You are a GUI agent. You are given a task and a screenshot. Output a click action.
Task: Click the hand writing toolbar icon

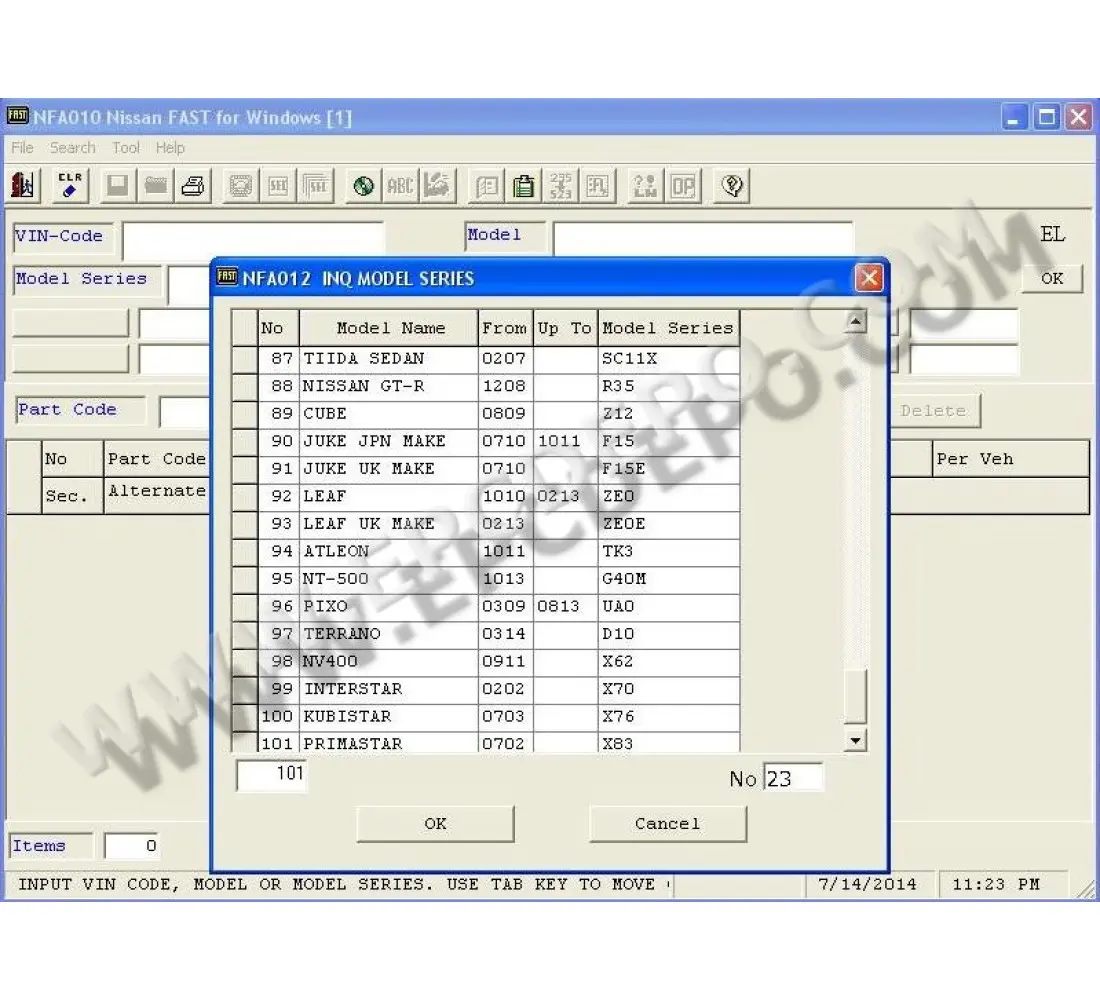pyautogui.click(x=438, y=186)
